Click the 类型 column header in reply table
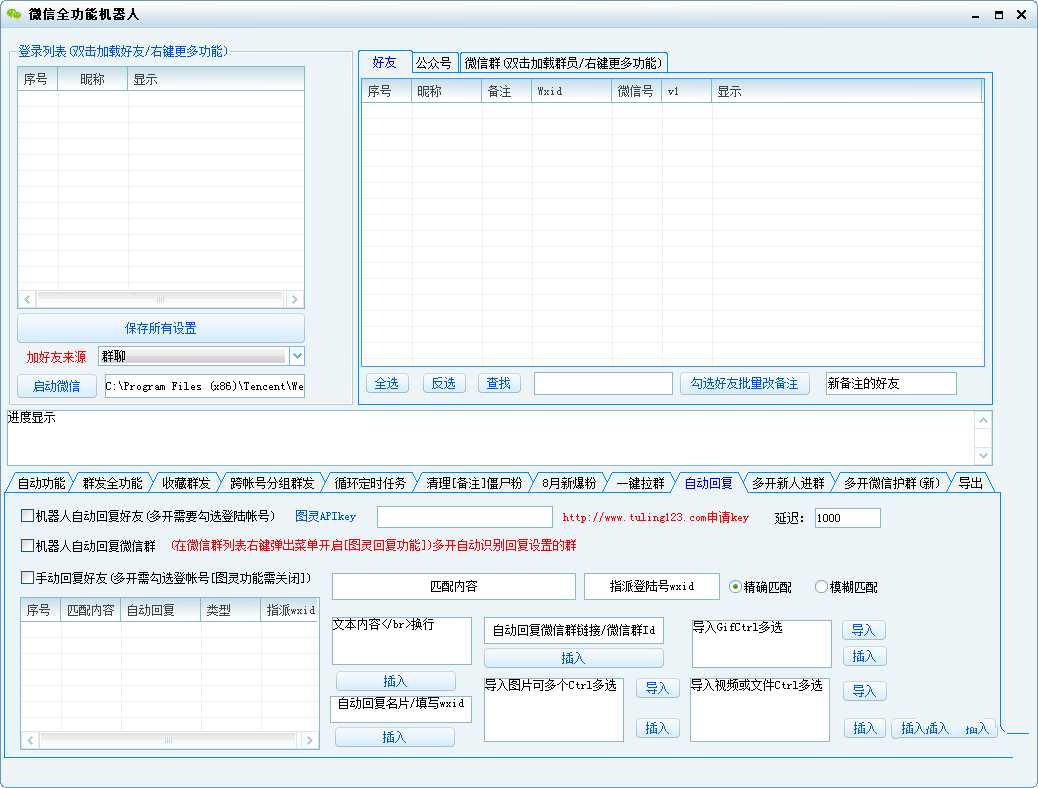Image resolution: width=1038 pixels, height=788 pixels. pyautogui.click(x=230, y=610)
